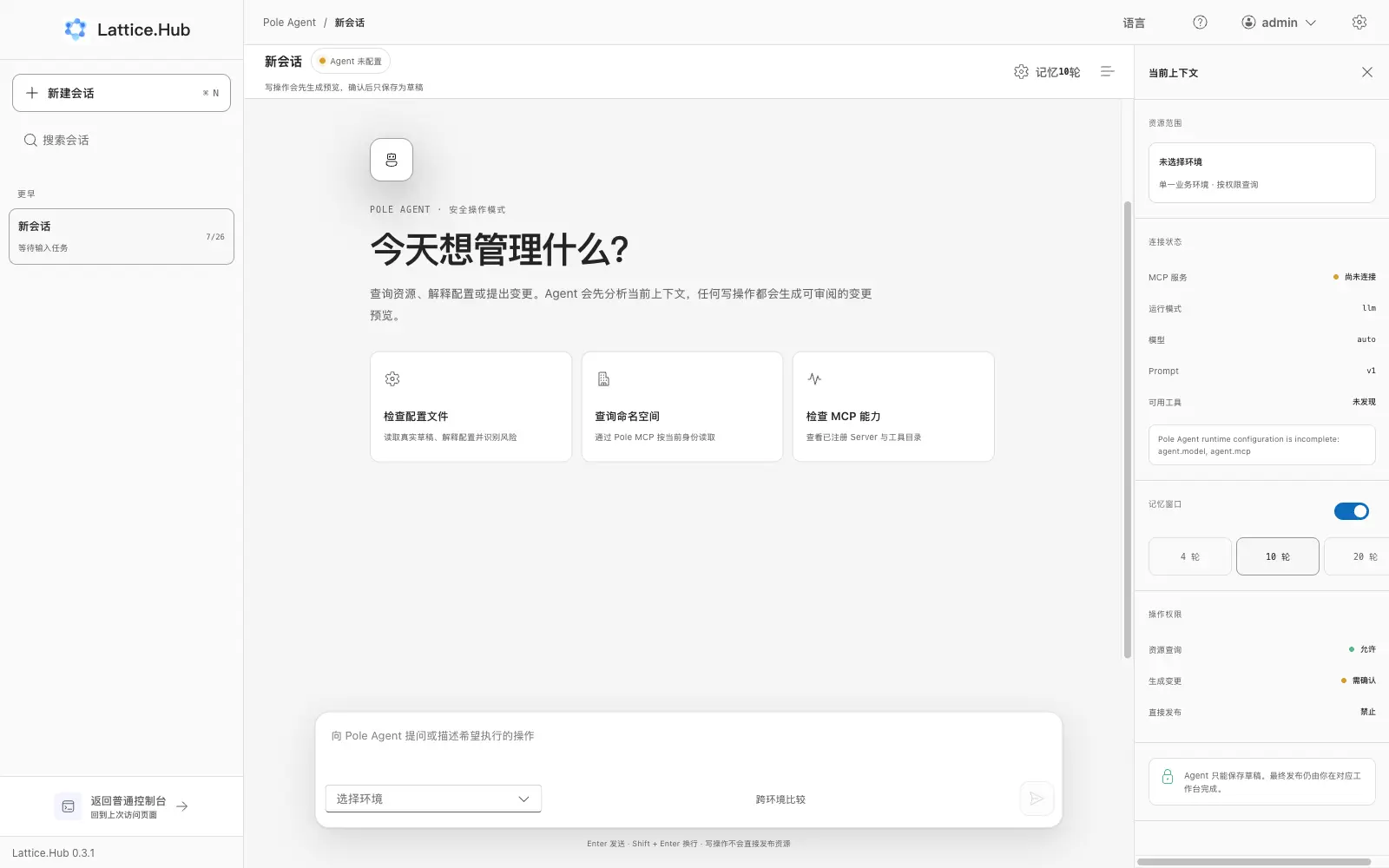Click the plus icon in 新建会话 button
Screen dimensions: 1389x868
32,93
